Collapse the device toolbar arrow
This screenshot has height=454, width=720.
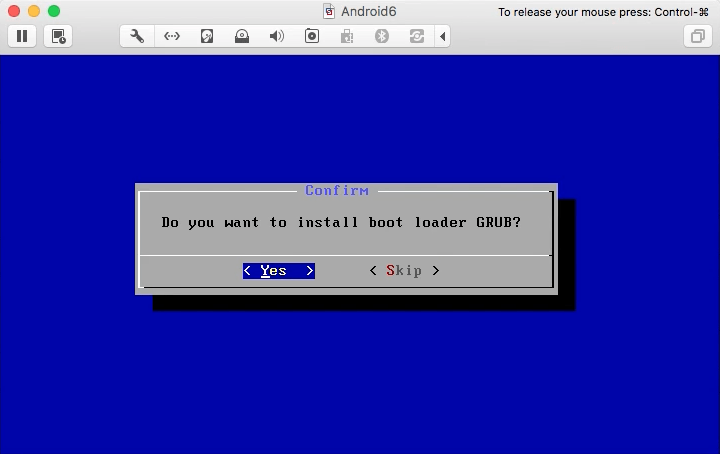443,36
